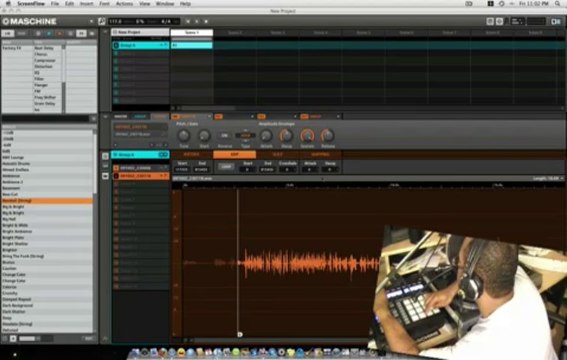Click the EDIT button in browser footer
The image size is (567, 360).
[x=89, y=339]
